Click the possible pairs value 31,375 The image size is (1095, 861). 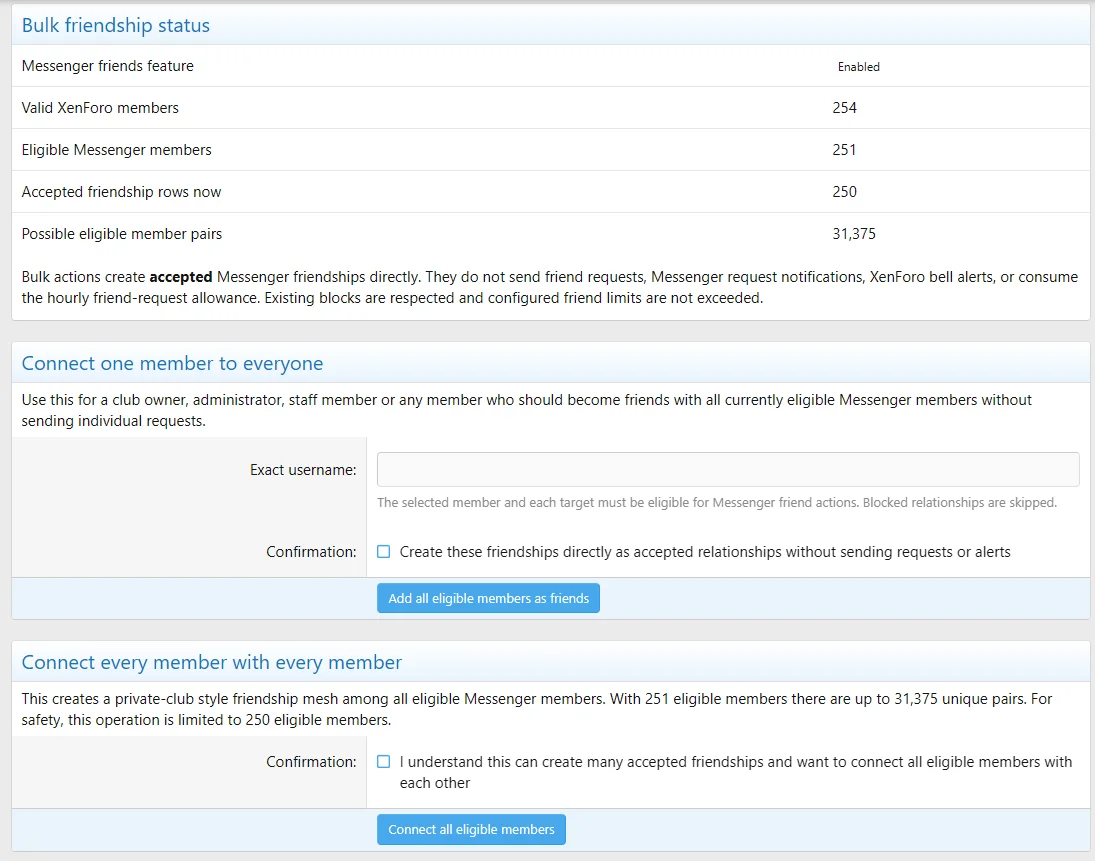pos(853,234)
